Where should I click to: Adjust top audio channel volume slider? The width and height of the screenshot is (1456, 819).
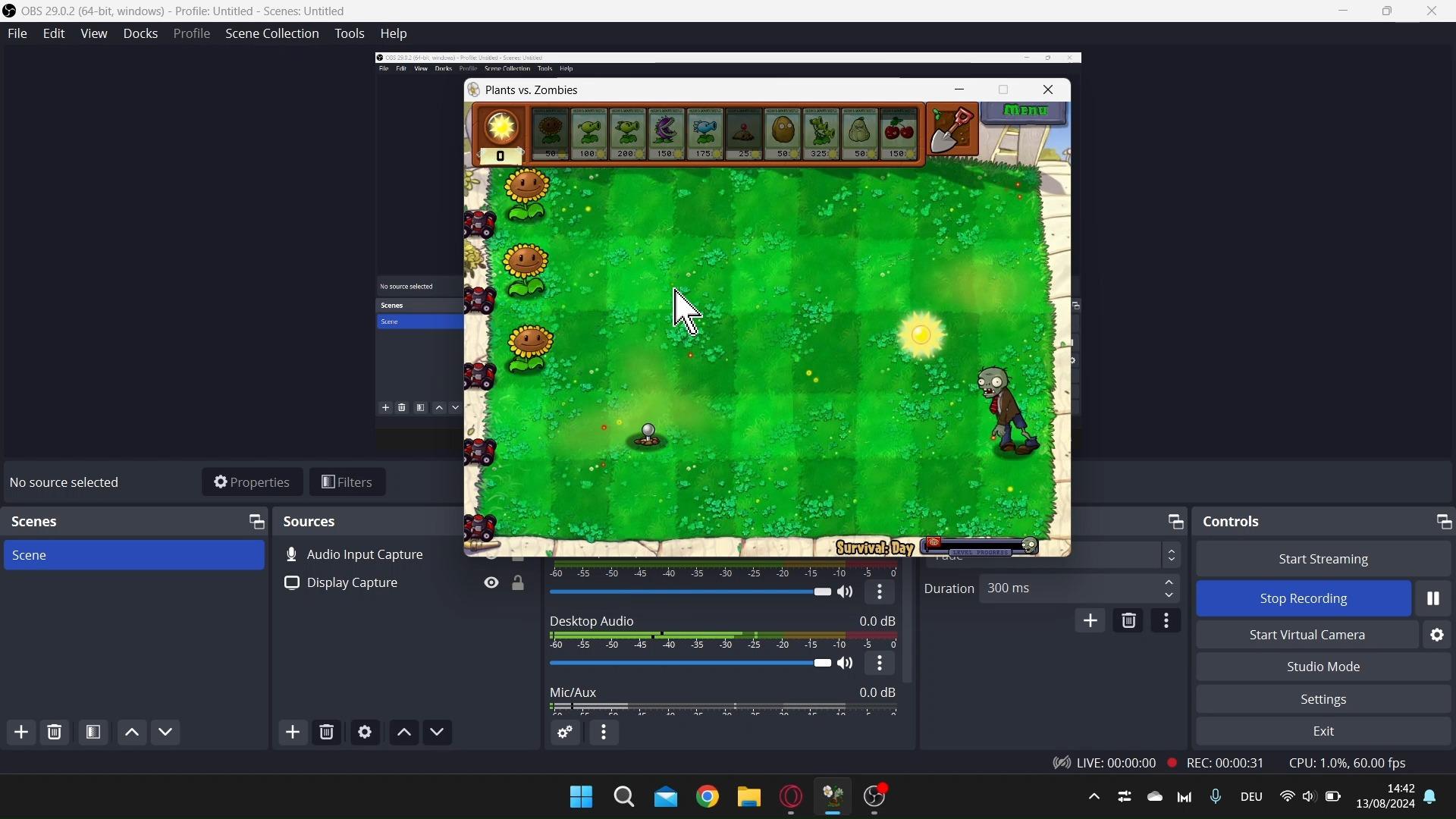tap(690, 593)
